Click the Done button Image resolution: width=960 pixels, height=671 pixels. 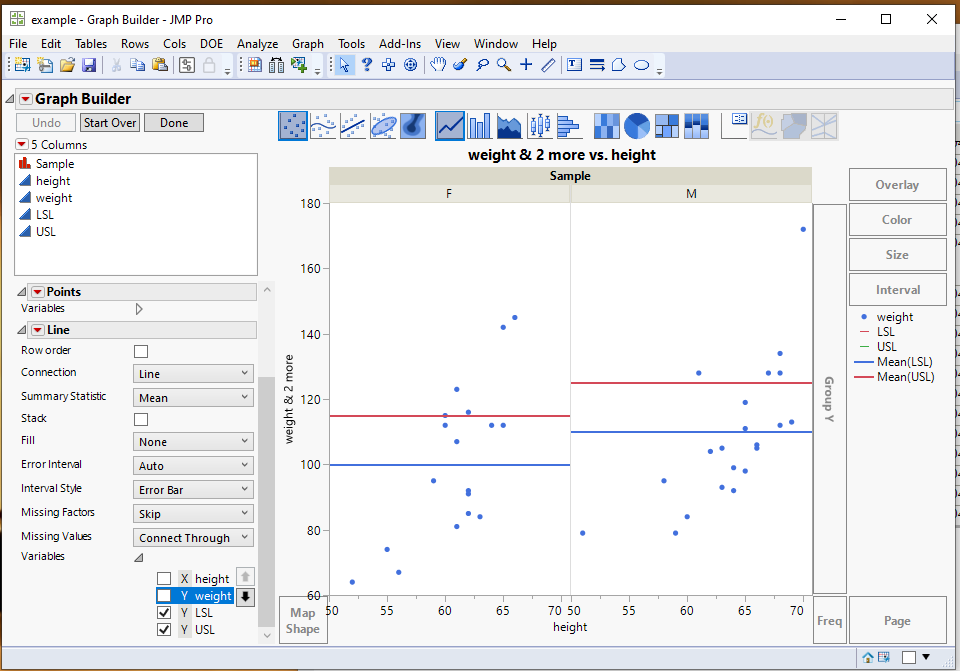(173, 122)
